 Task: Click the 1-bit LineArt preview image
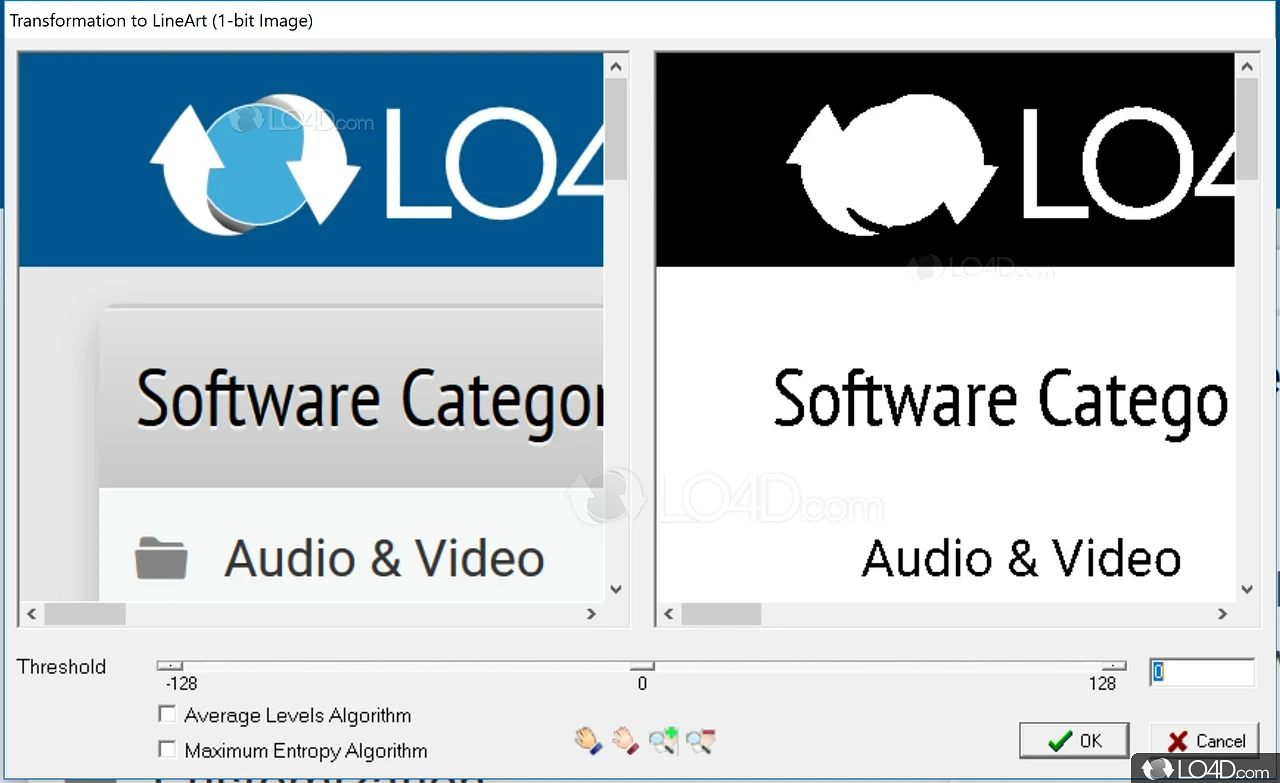click(945, 327)
